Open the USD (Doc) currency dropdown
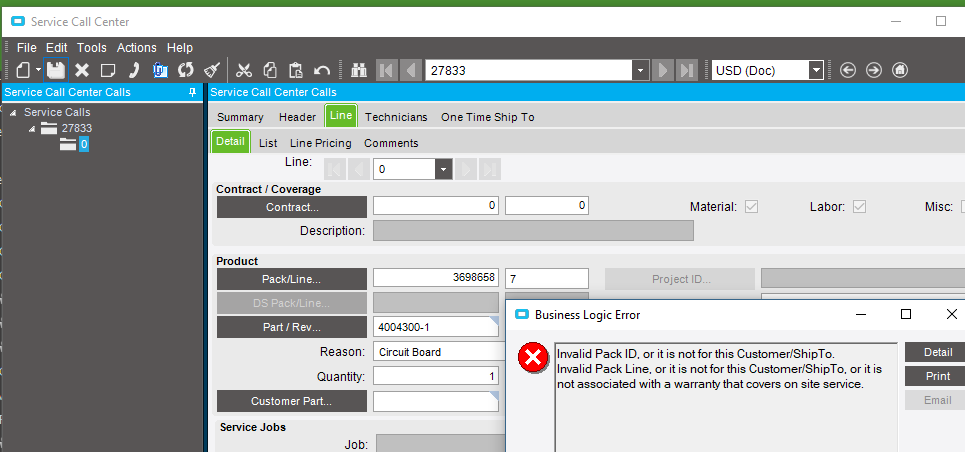This screenshot has height=452, width=965. tap(816, 70)
